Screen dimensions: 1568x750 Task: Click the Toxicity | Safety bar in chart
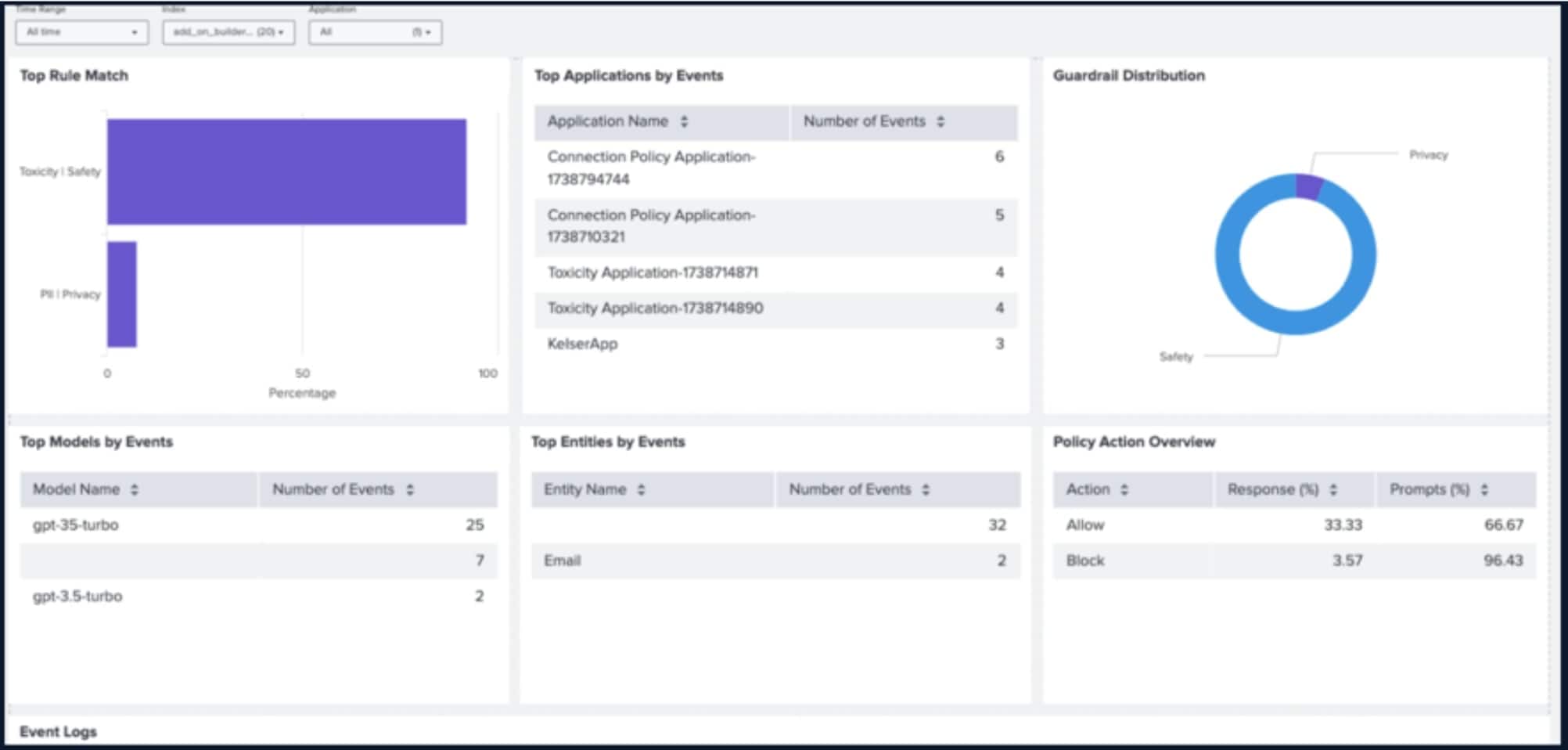click(x=286, y=171)
